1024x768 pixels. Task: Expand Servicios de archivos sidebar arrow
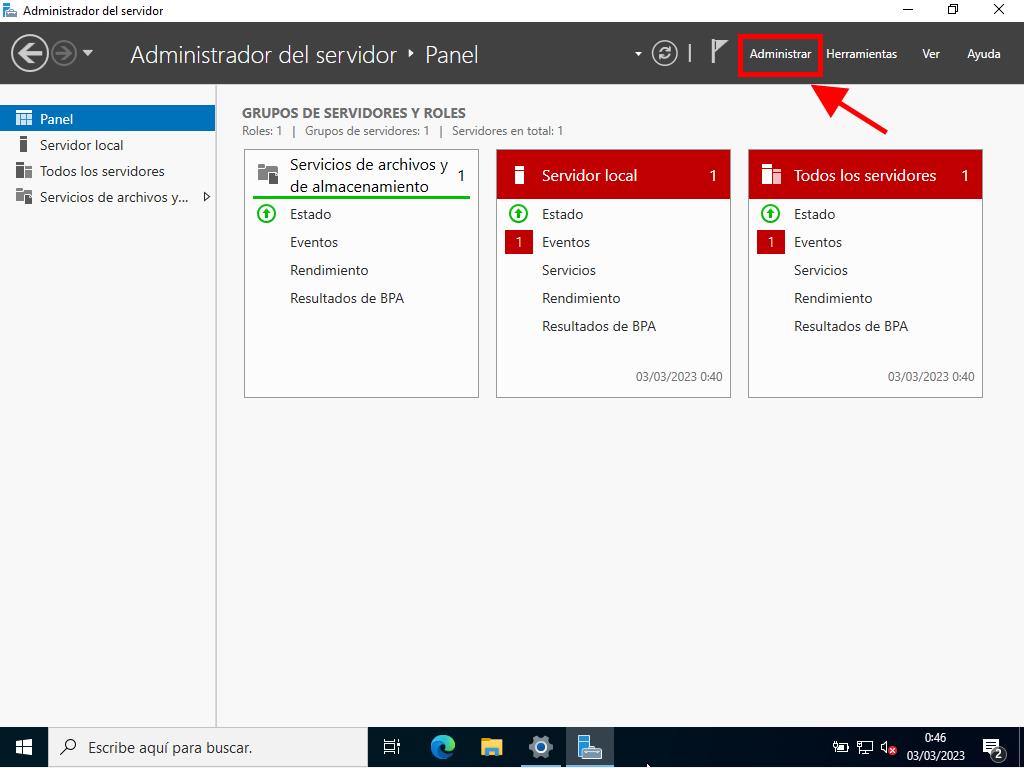point(207,197)
